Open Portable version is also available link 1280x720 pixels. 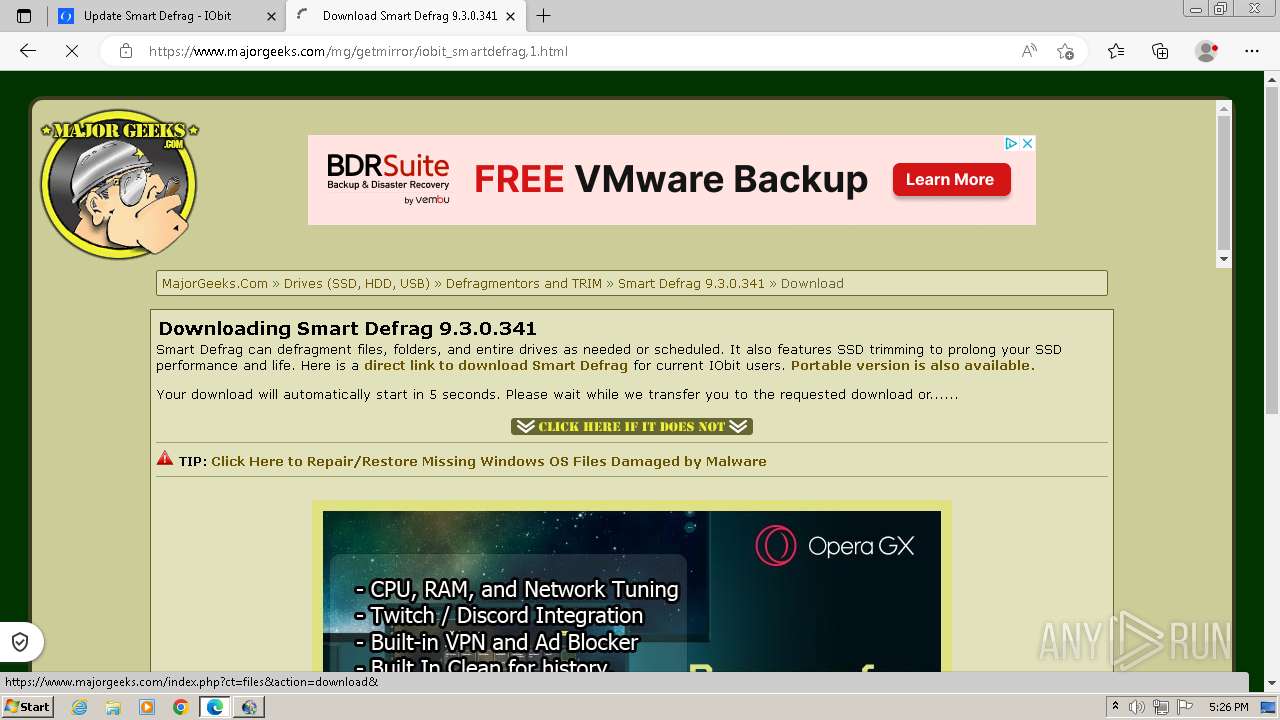pos(913,365)
